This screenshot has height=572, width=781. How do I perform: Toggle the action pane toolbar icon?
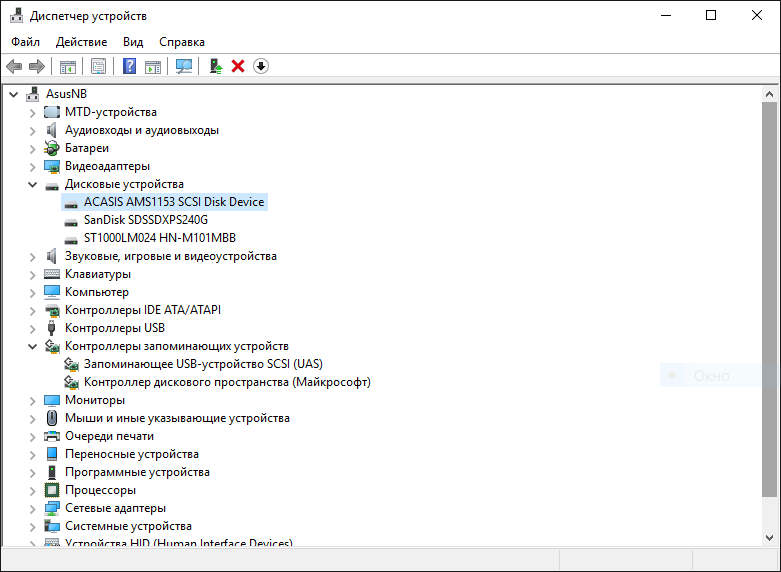click(153, 66)
